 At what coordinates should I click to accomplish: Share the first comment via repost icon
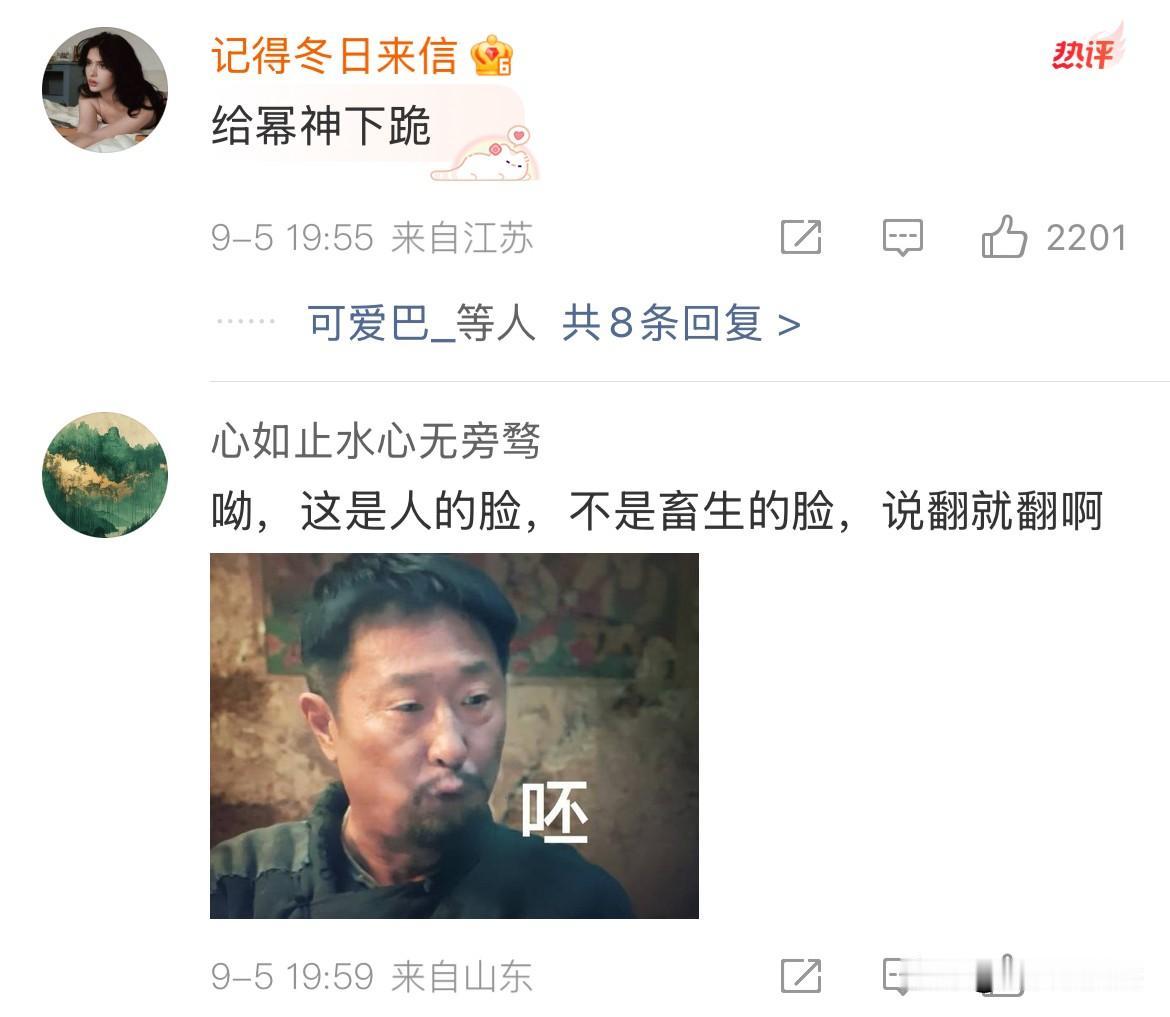pyautogui.click(x=801, y=237)
